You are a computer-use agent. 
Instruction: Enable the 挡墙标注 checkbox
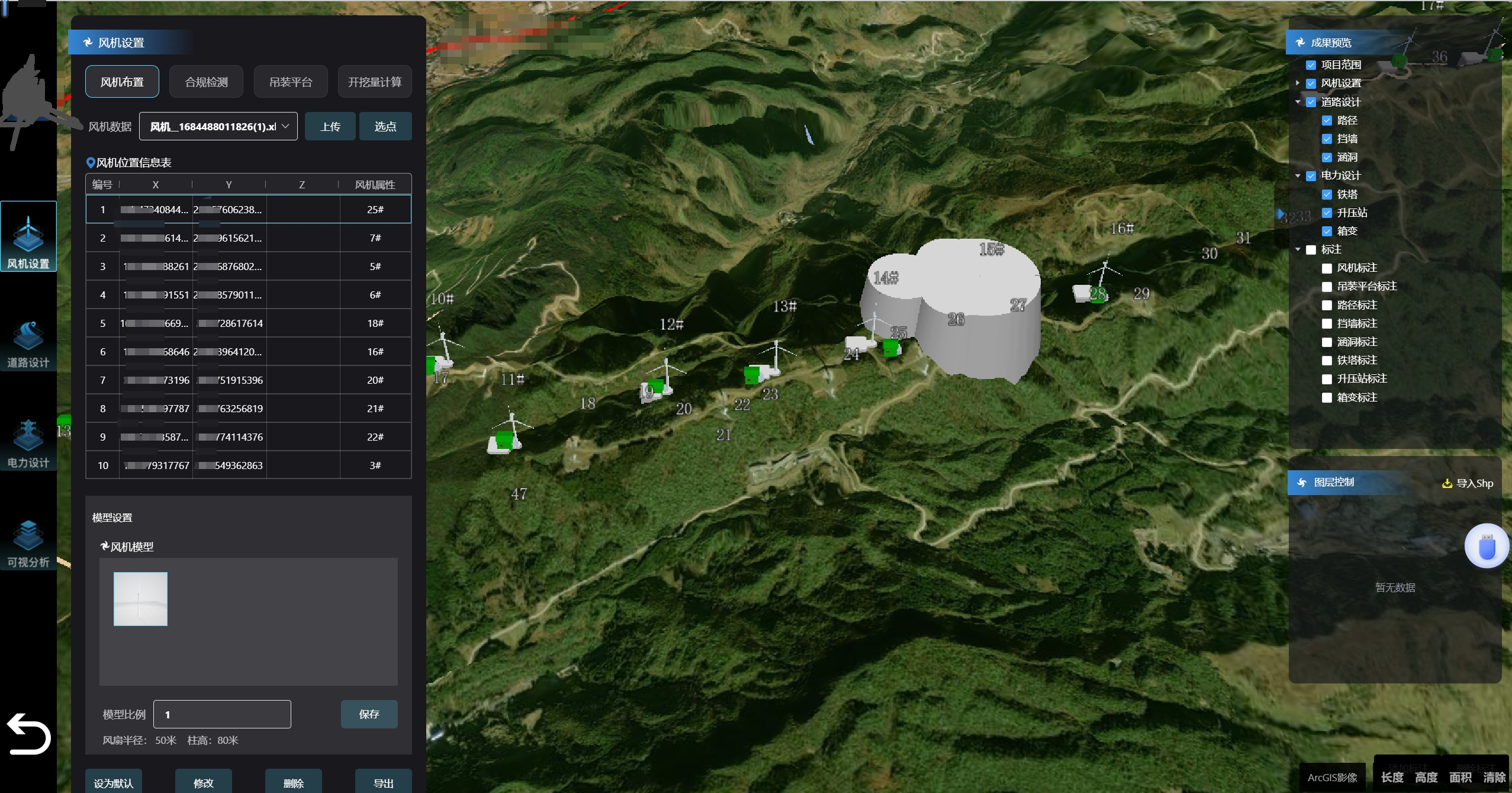coord(1327,323)
